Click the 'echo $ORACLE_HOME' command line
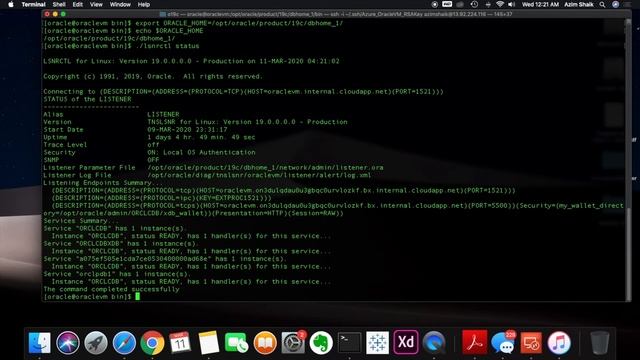 tap(123, 31)
